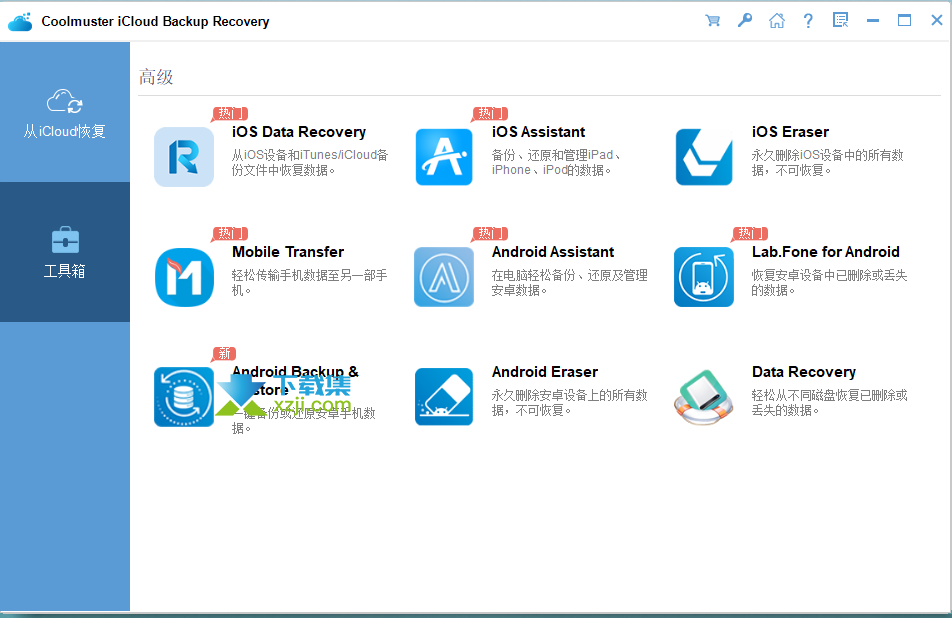Image resolution: width=952 pixels, height=618 pixels.
Task: Click the toolbox briefcase icon in sidebar
Action: point(65,239)
